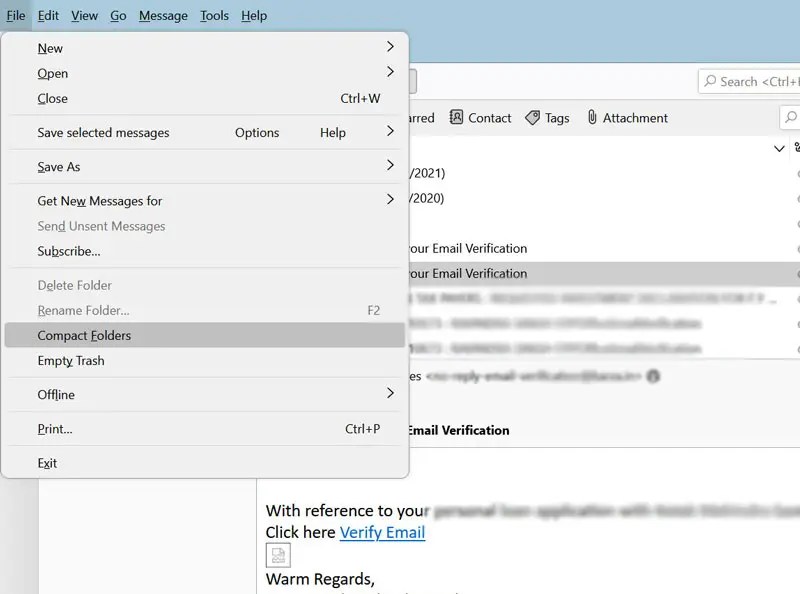The height and width of the screenshot is (594, 800).
Task: Choose Empty Trash
Action: 206,360
